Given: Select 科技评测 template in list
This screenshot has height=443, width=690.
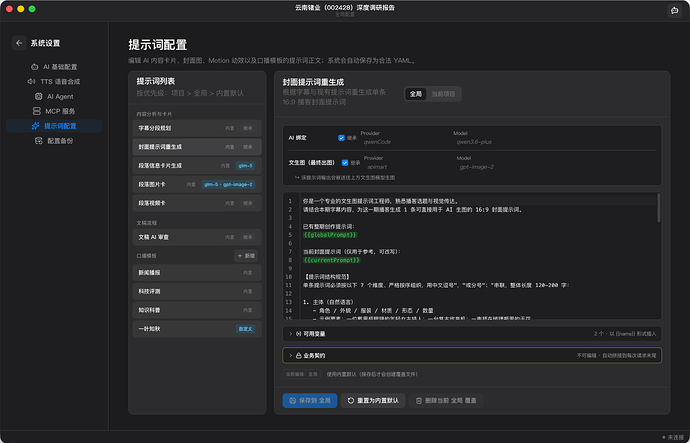Looking at the screenshot, I should [x=197, y=291].
